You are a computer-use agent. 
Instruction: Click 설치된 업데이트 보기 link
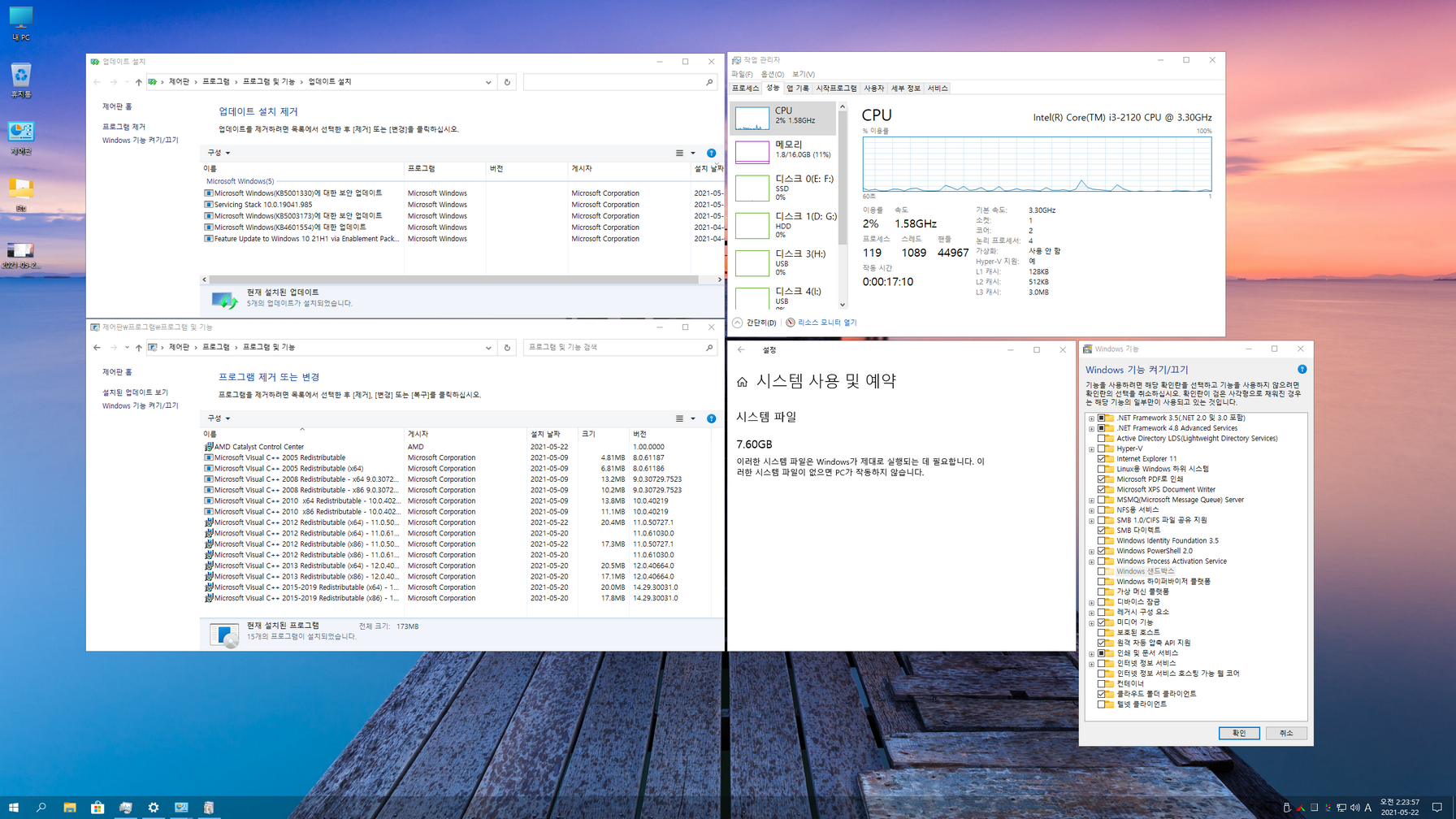click(x=135, y=392)
